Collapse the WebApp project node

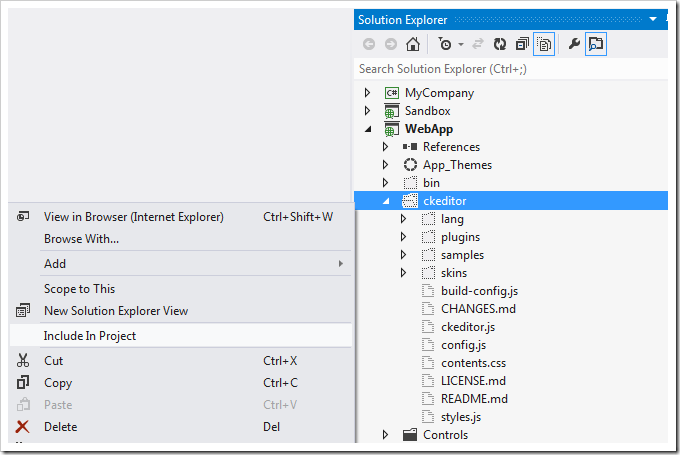tap(368, 129)
